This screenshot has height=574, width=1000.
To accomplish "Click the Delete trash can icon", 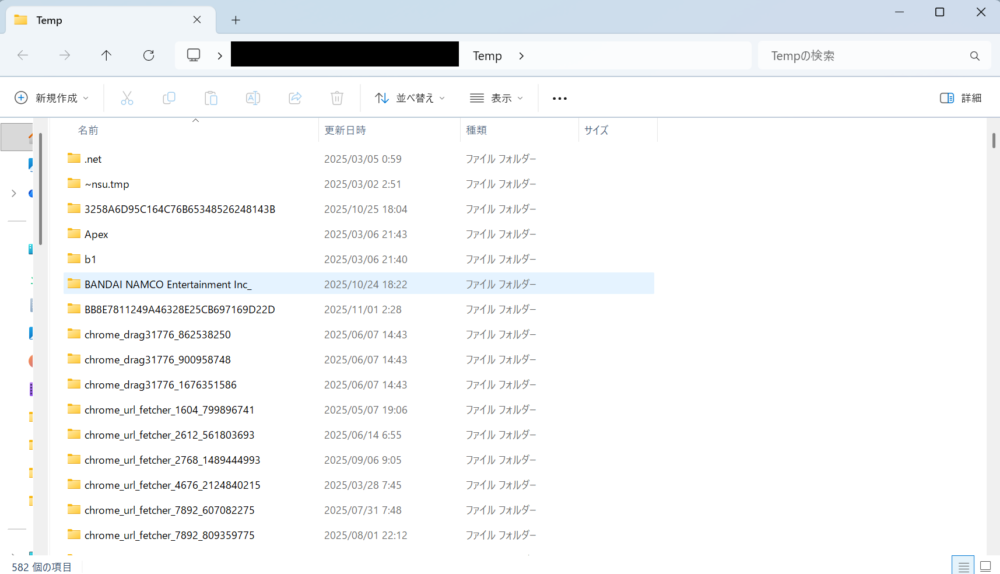I will (337, 98).
